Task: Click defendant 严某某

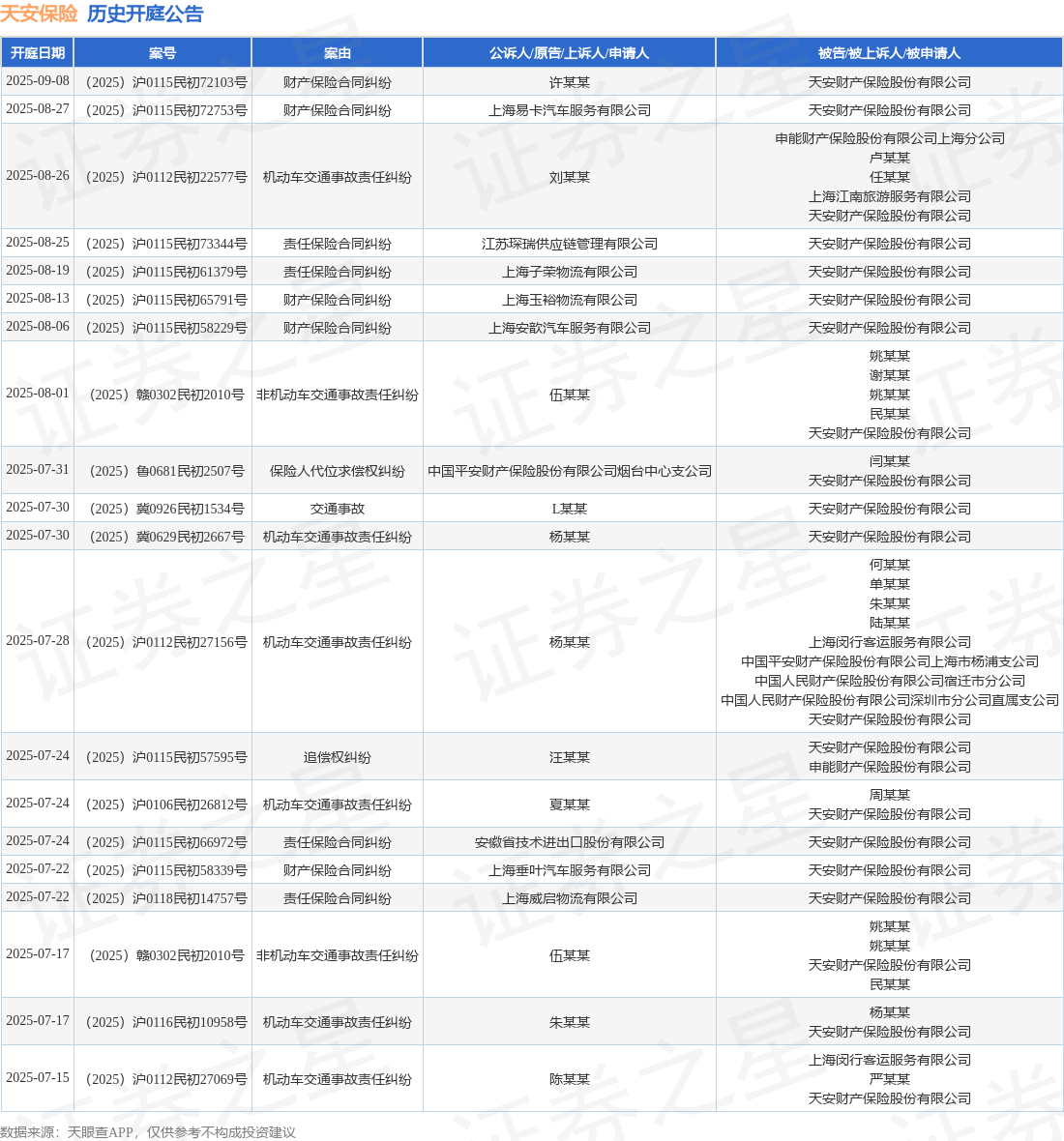Action: 889,1079
